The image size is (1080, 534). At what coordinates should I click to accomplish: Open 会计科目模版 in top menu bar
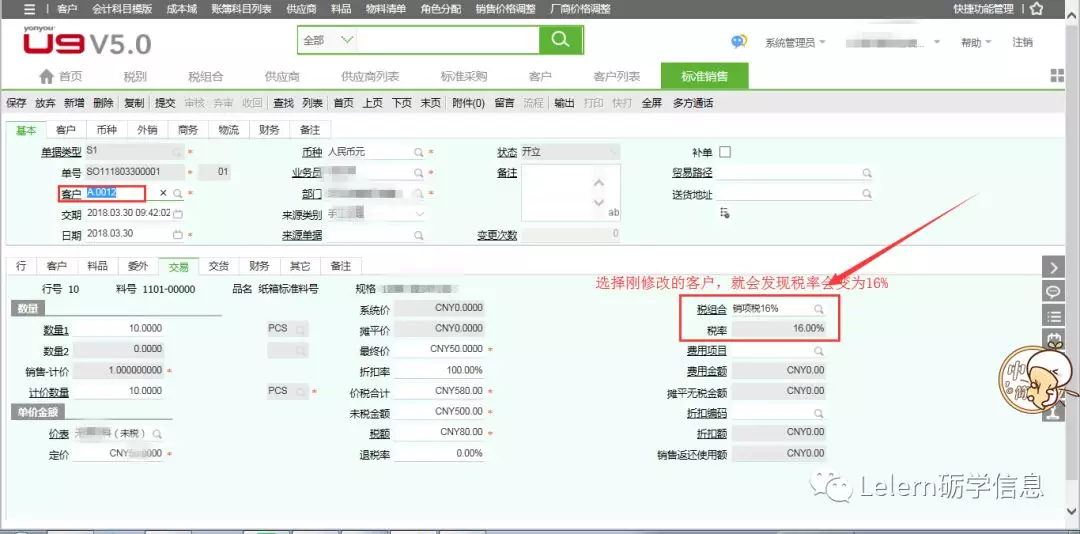click(121, 9)
